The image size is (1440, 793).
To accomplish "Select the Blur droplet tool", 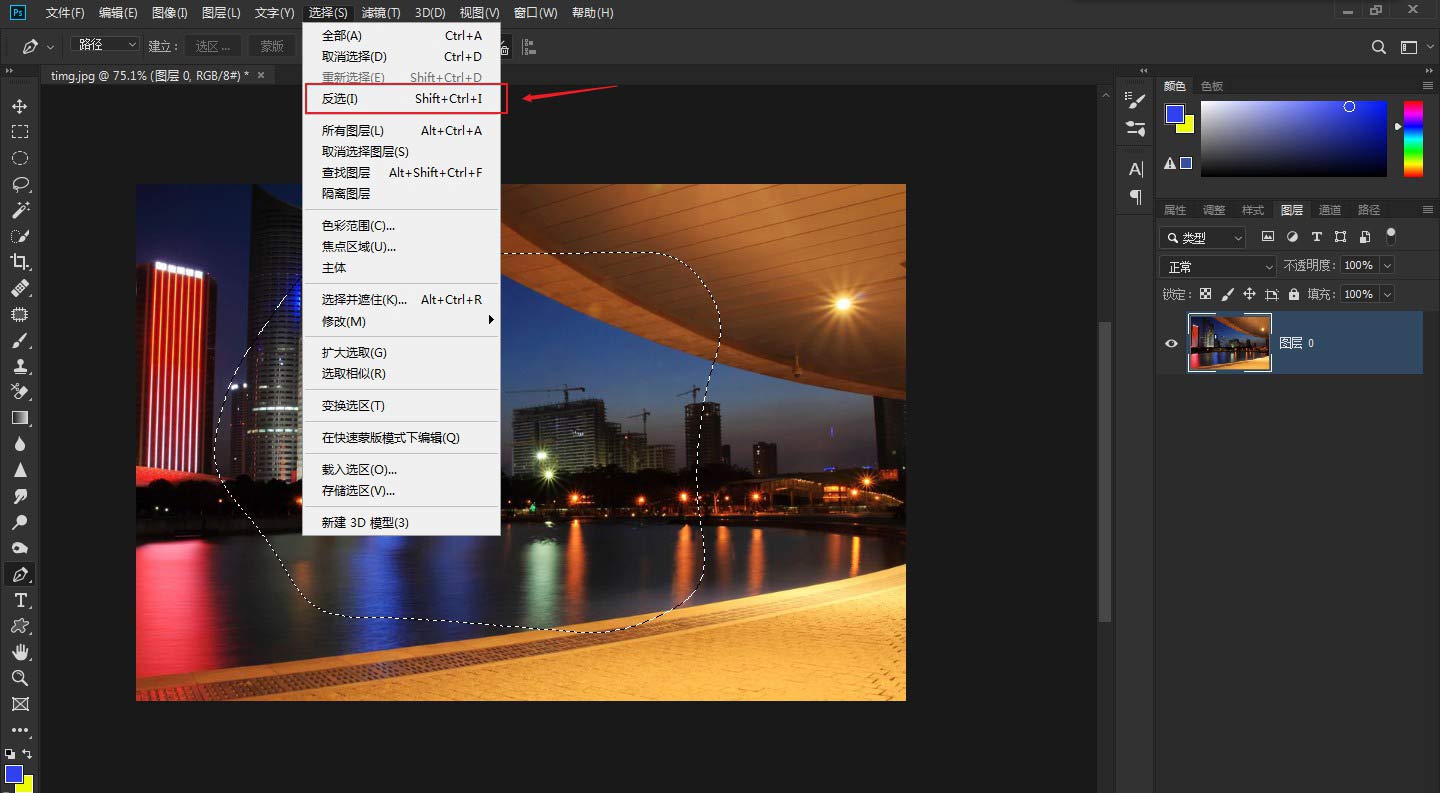I will tap(19, 444).
